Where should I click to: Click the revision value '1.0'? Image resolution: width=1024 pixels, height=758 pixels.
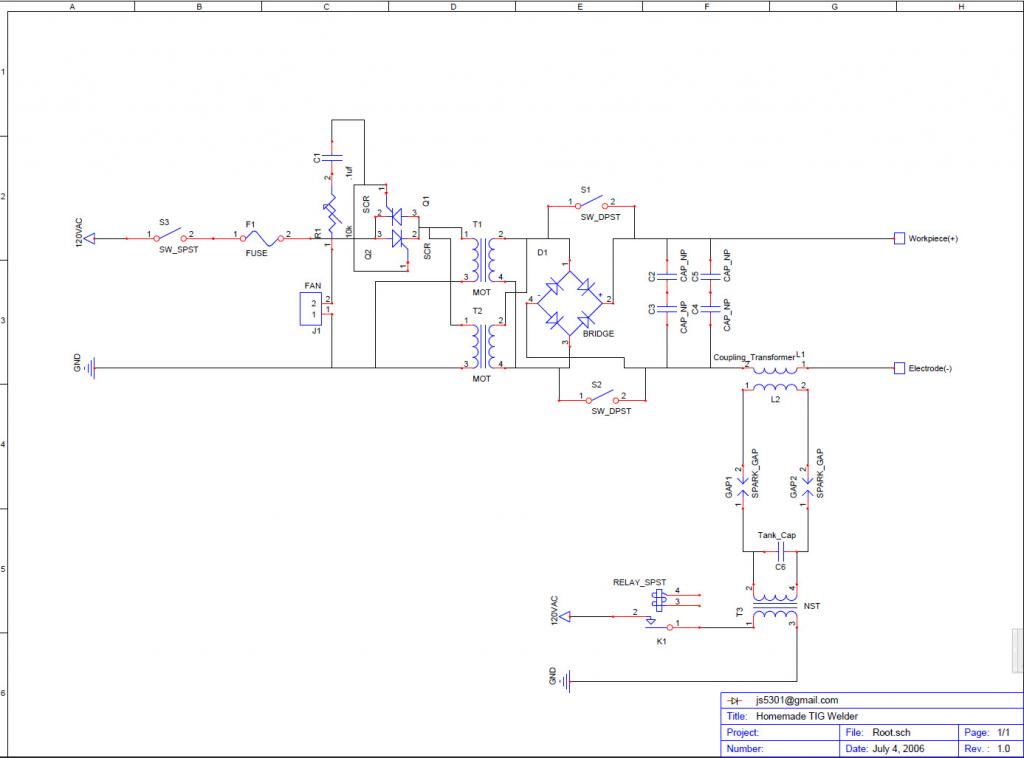pyautogui.click(x=1003, y=749)
